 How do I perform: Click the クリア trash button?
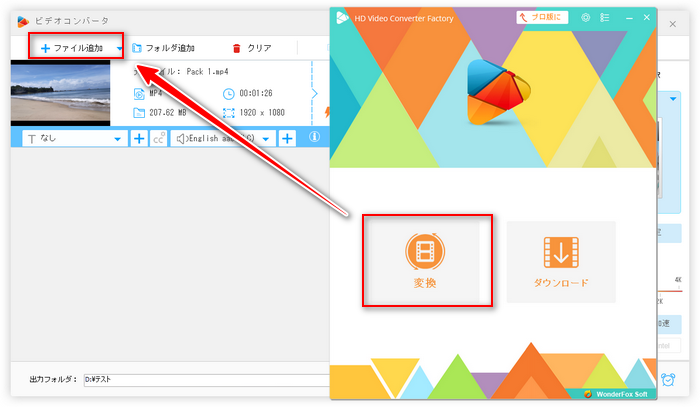tap(252, 48)
